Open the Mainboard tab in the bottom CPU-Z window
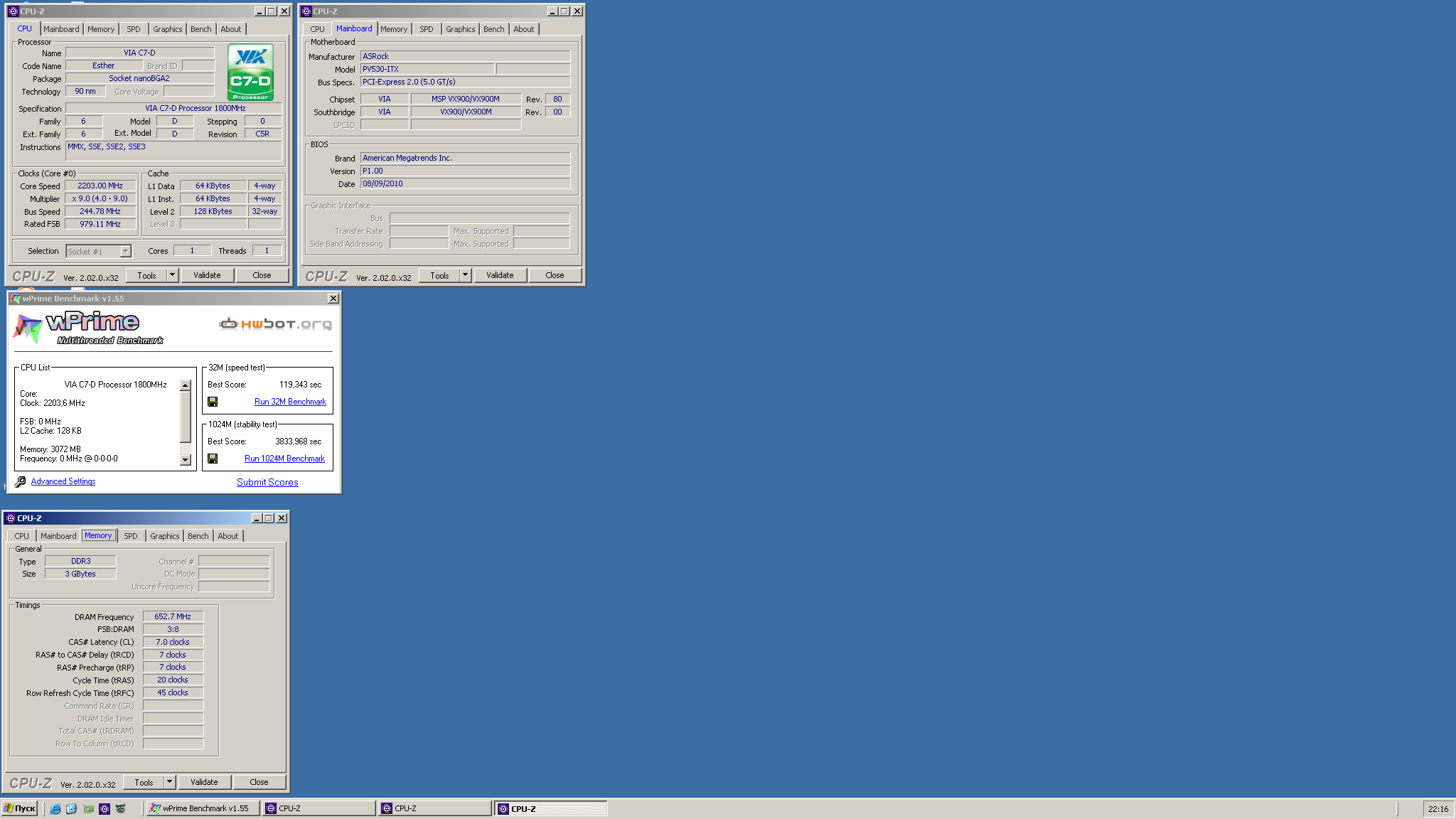The image size is (1456, 819). [58, 536]
